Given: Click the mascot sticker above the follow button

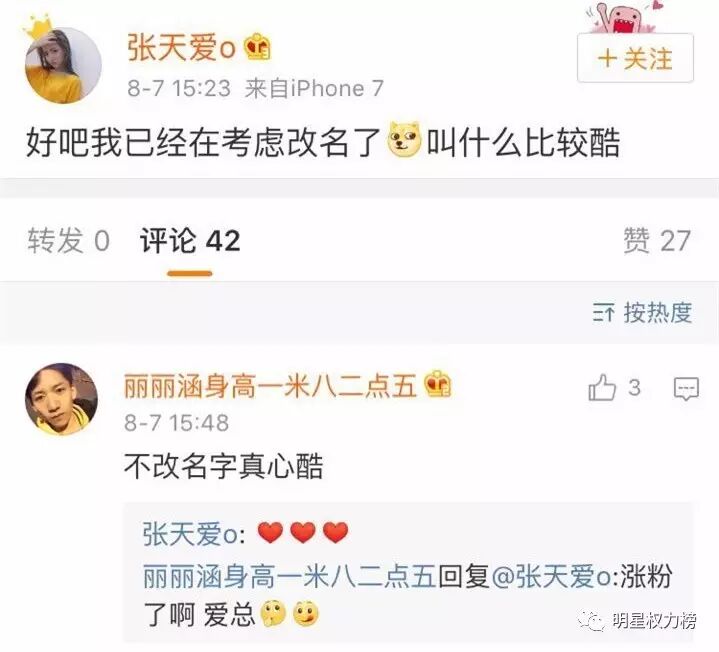Looking at the screenshot, I should tap(625, 17).
